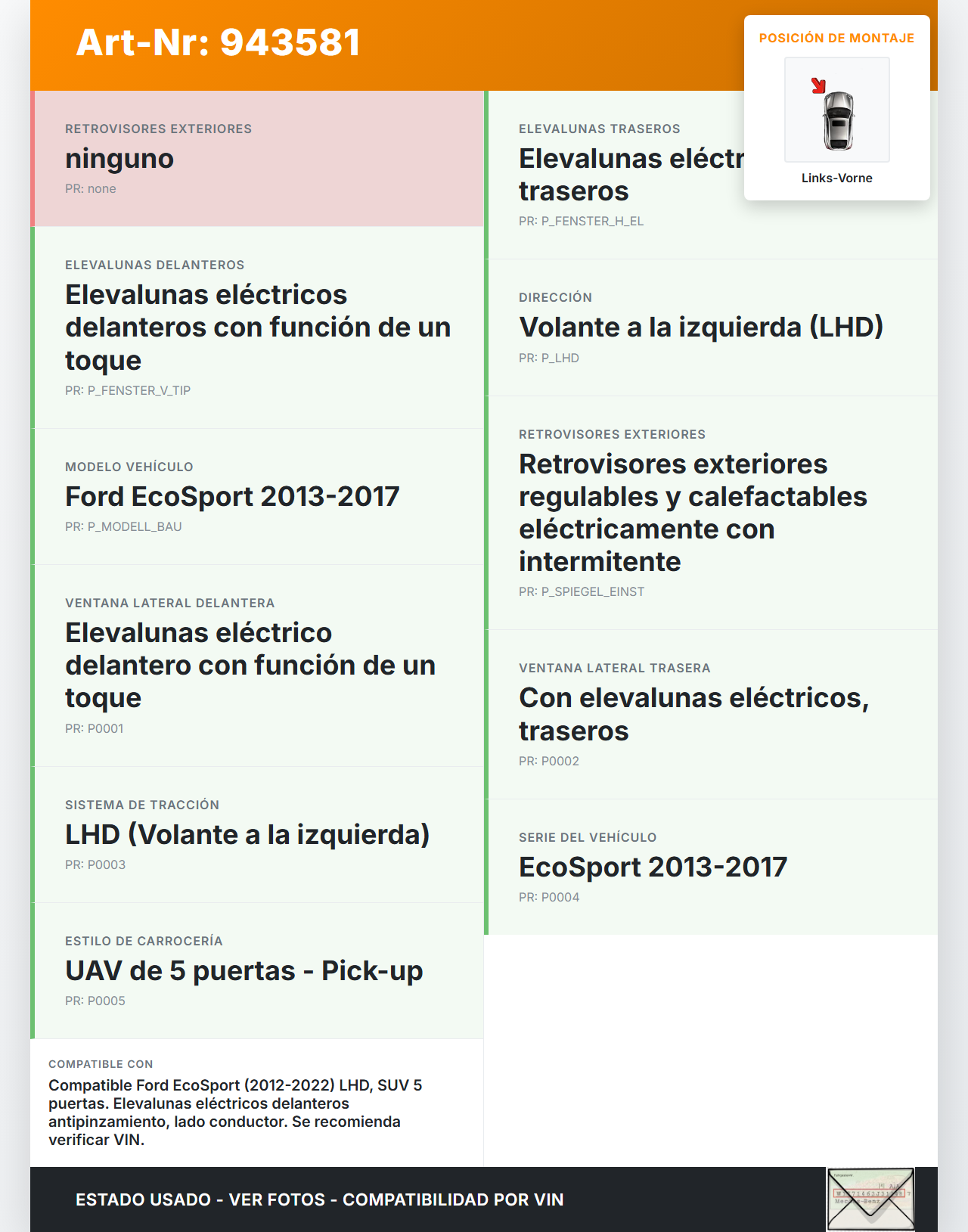Screen dimensions: 968x1232
Task: Click the 'Con elevalunas eléctricos, traseros' entry
Action: (x=693, y=714)
